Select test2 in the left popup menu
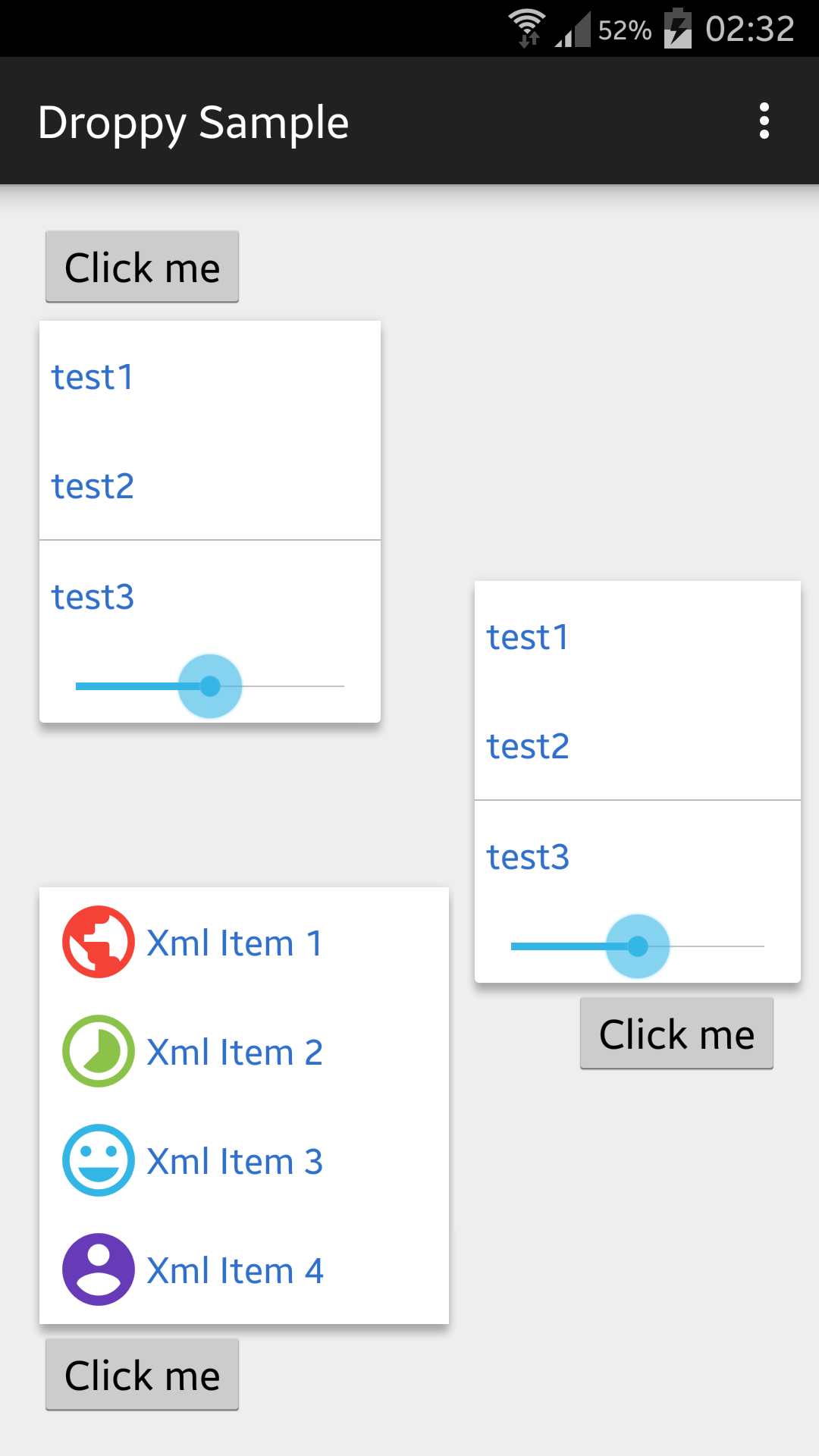 click(x=93, y=486)
